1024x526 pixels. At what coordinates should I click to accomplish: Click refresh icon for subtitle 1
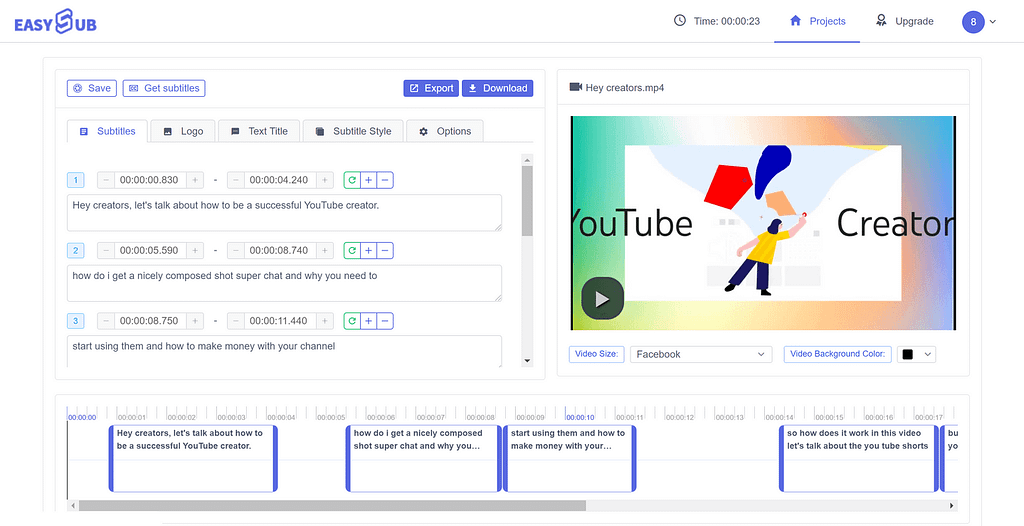352,180
